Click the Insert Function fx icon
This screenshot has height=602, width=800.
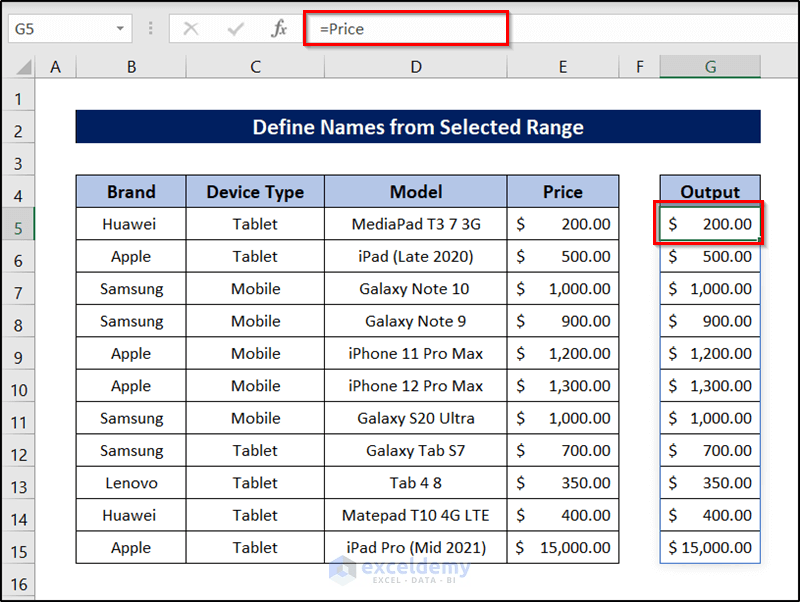(280, 29)
